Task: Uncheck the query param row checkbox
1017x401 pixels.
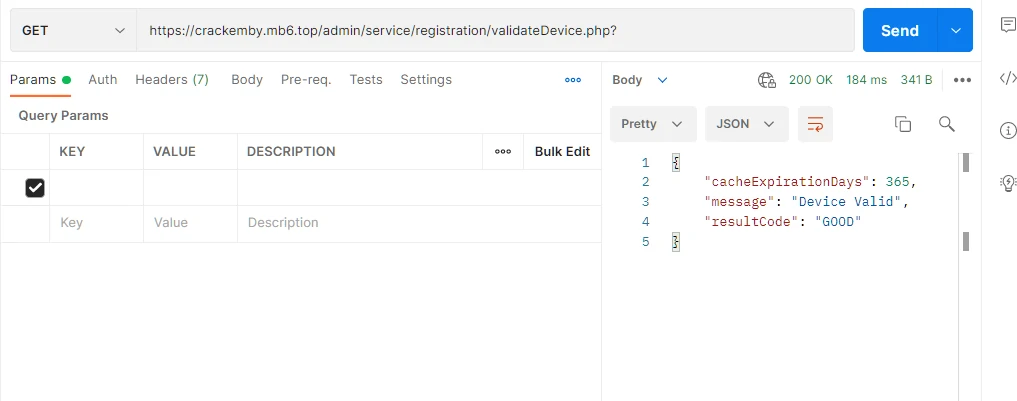Action: (35, 187)
